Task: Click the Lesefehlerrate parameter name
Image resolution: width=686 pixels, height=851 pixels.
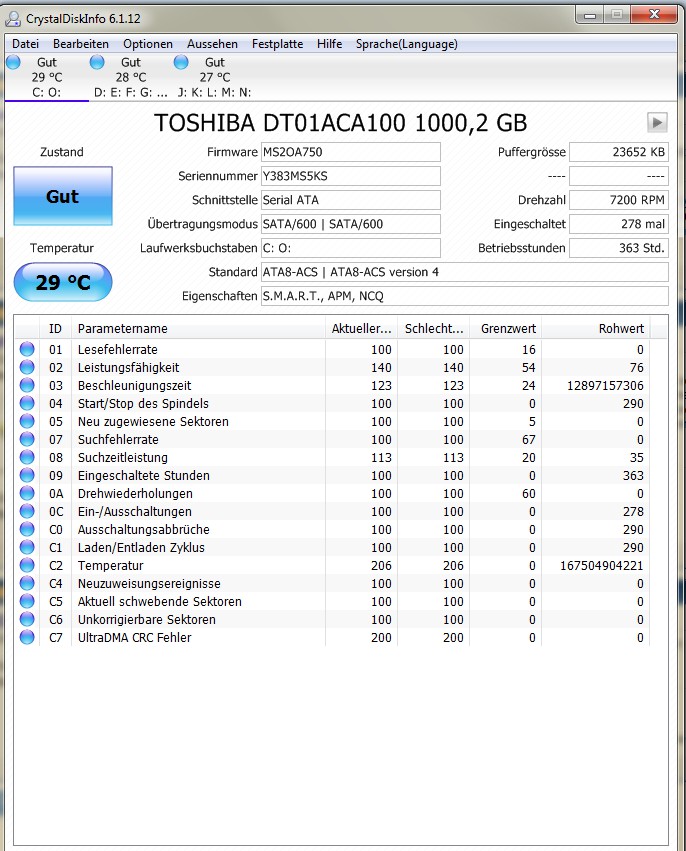Action: 118,350
